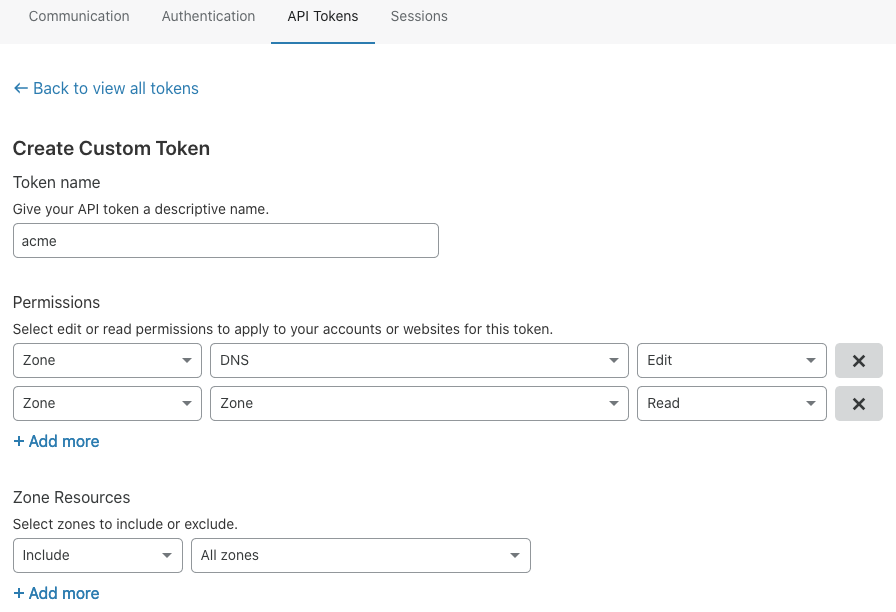The height and width of the screenshot is (612, 896).
Task: Click the Token name input field
Action: (225, 241)
